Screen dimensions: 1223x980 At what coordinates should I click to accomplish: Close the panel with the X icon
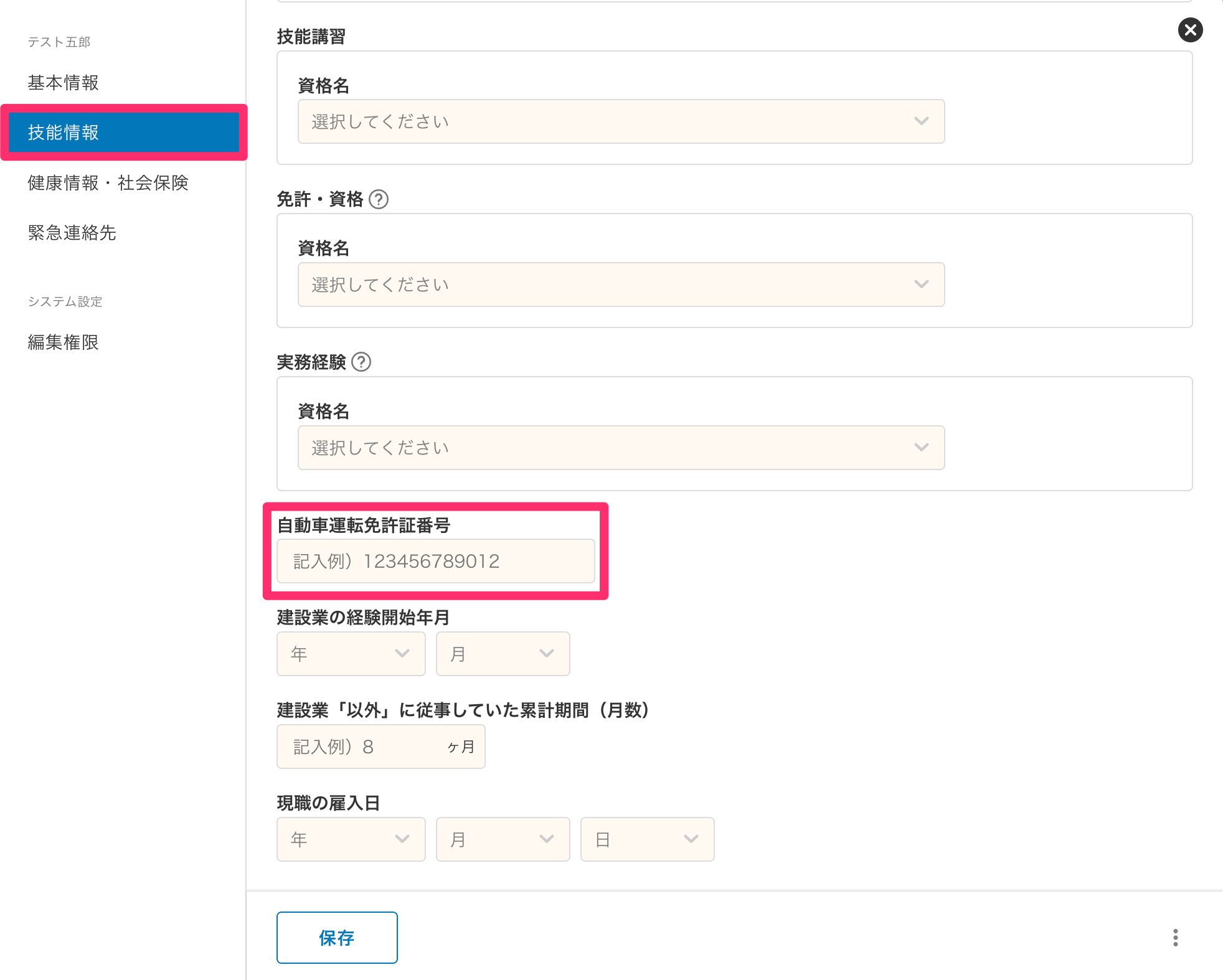tap(1191, 30)
